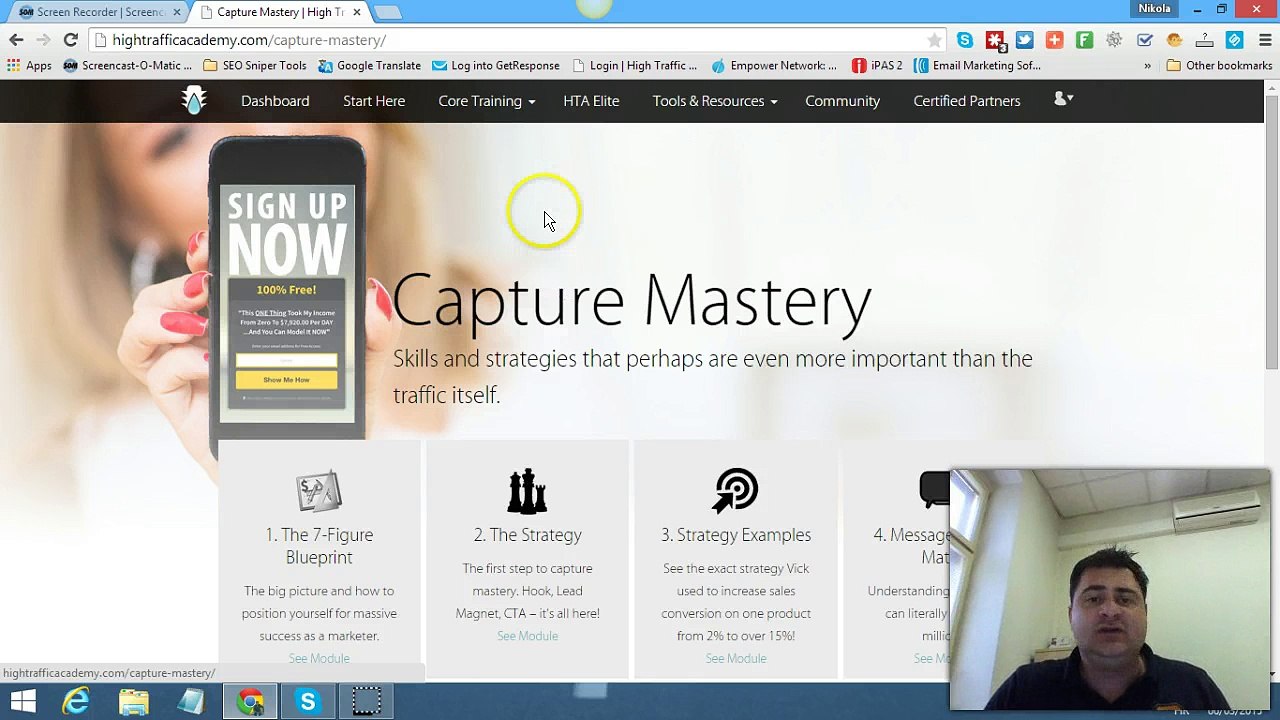Viewport: 1280px width, 720px height.
Task: Open the user account menu icon
Action: tap(1063, 99)
